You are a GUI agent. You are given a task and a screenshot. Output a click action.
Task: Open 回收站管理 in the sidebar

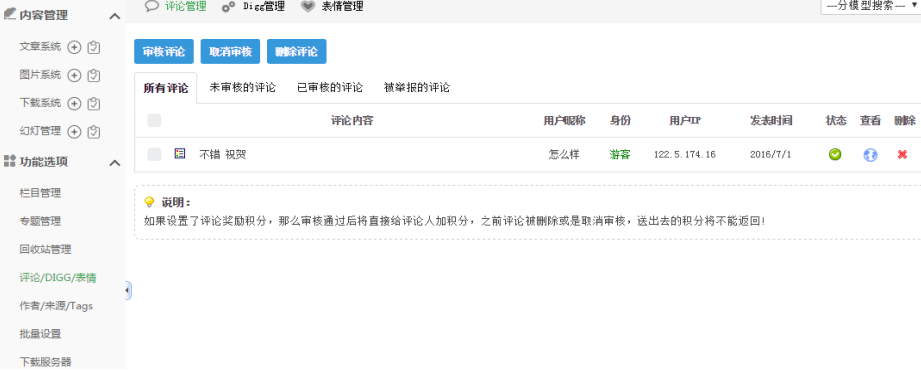point(45,249)
